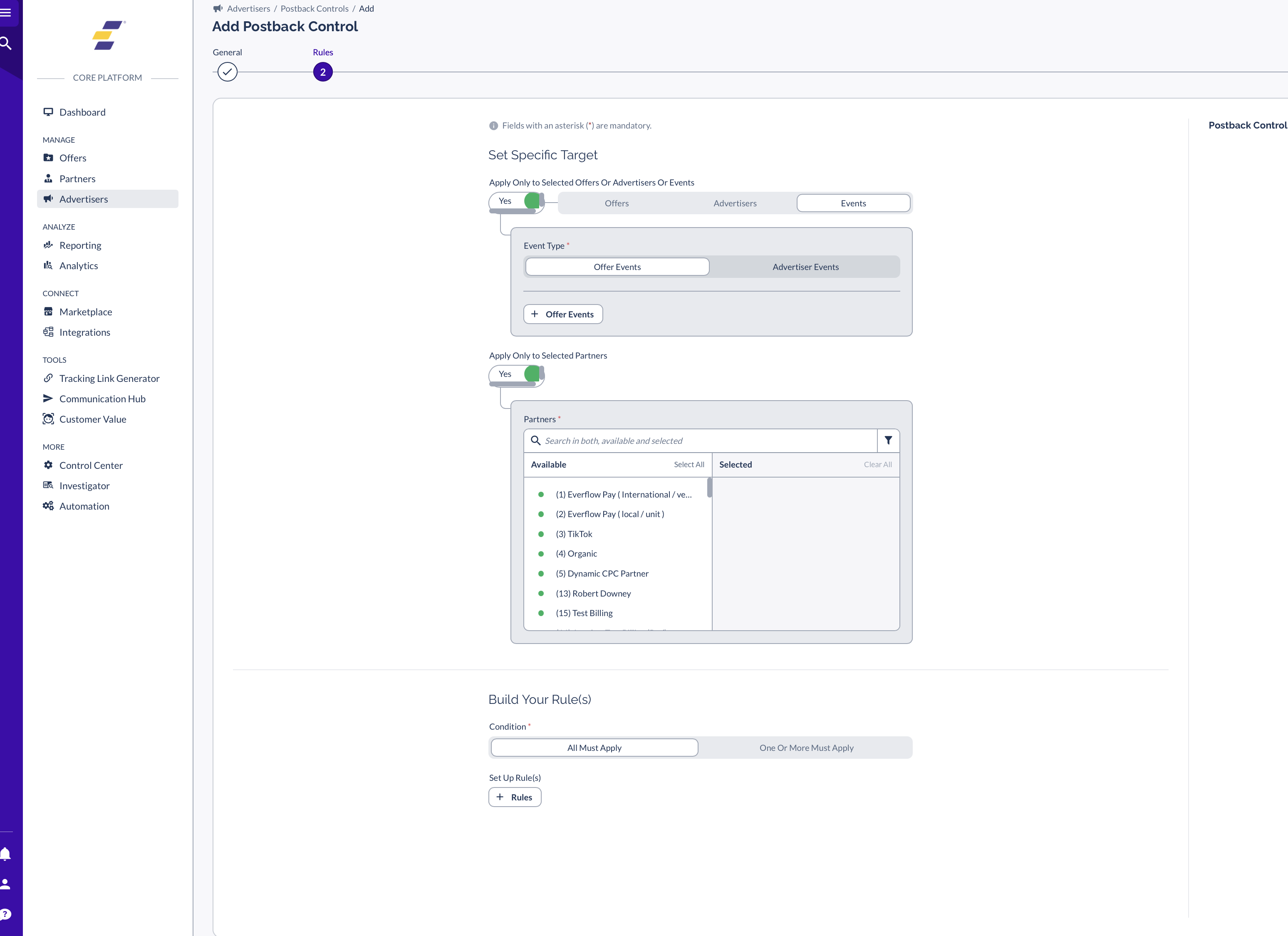The width and height of the screenshot is (1288, 936).
Task: Click the green status dot beside TikTok
Action: point(541,534)
